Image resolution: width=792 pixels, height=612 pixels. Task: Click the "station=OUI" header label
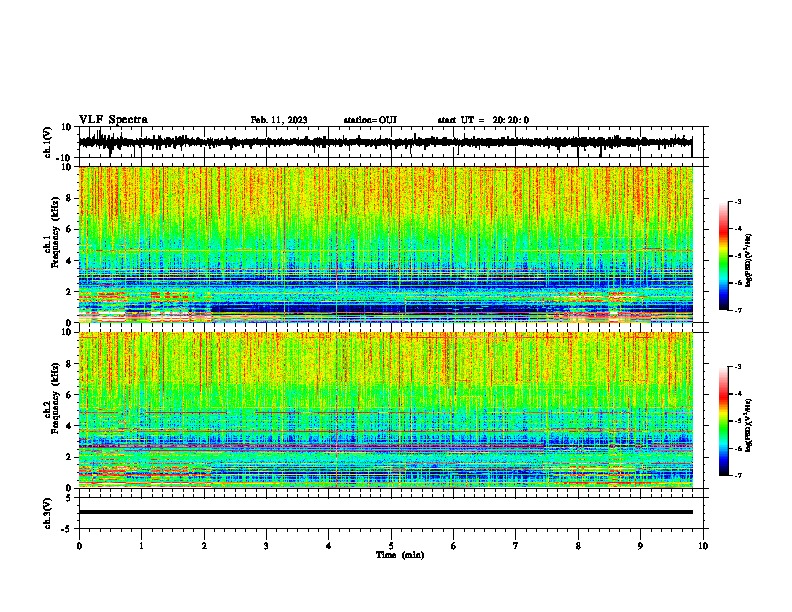[370, 120]
